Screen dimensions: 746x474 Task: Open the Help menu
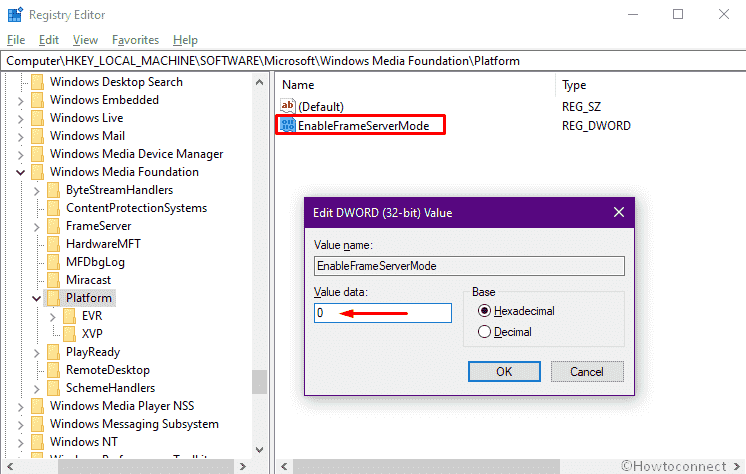pos(185,40)
